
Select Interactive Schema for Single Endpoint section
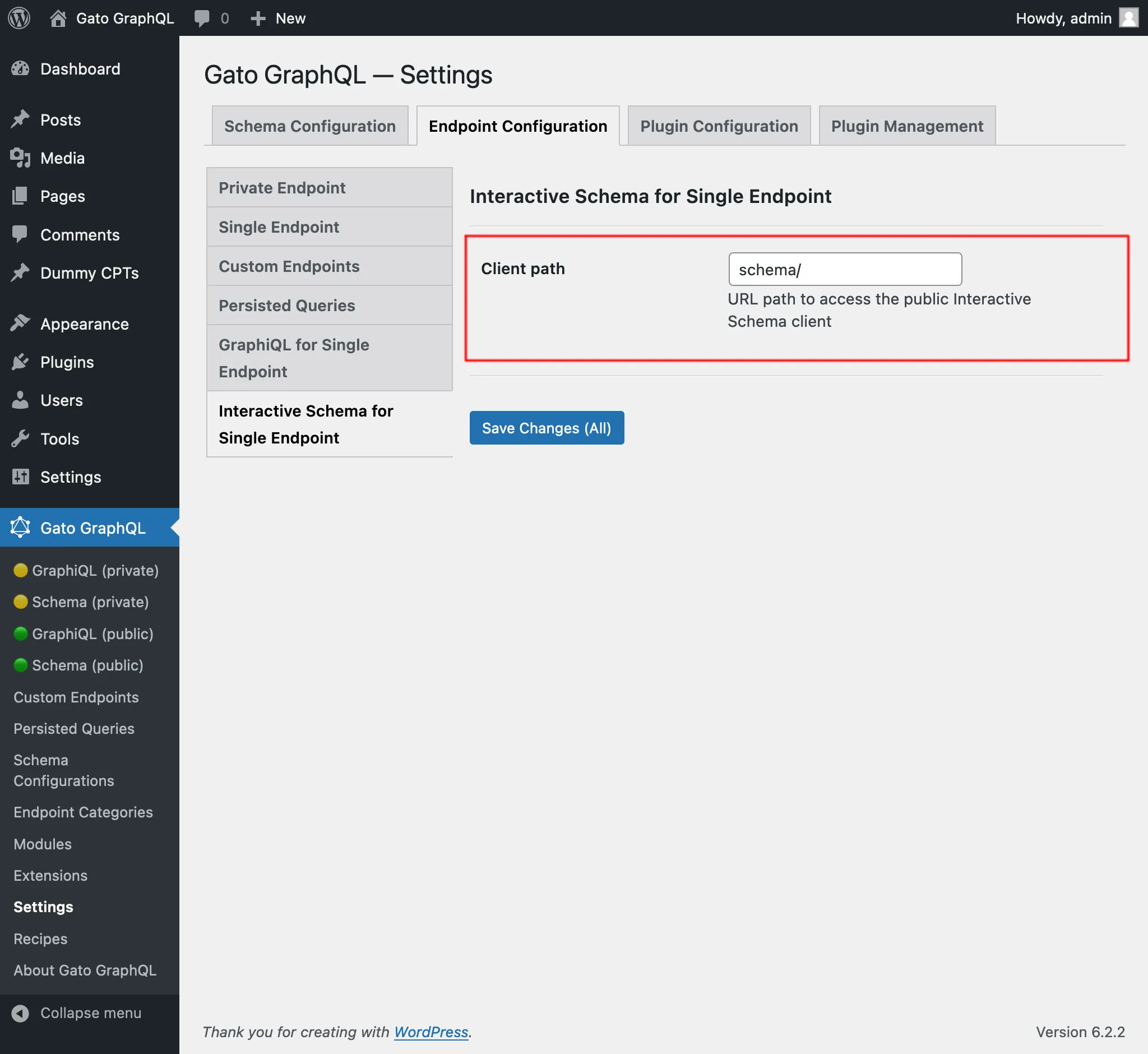(x=330, y=424)
